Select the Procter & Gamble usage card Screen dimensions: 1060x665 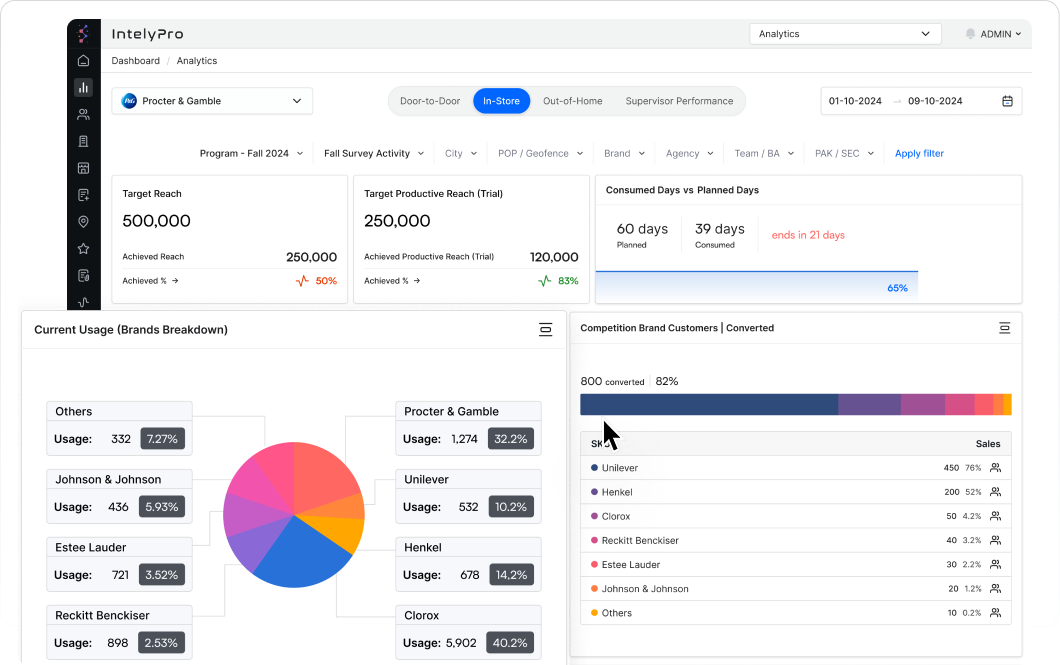tap(468, 428)
